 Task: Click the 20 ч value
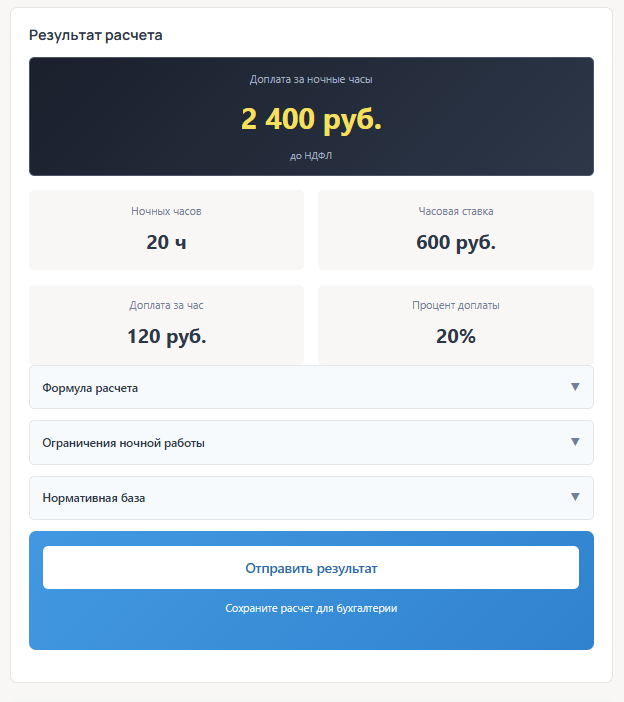coord(166,242)
